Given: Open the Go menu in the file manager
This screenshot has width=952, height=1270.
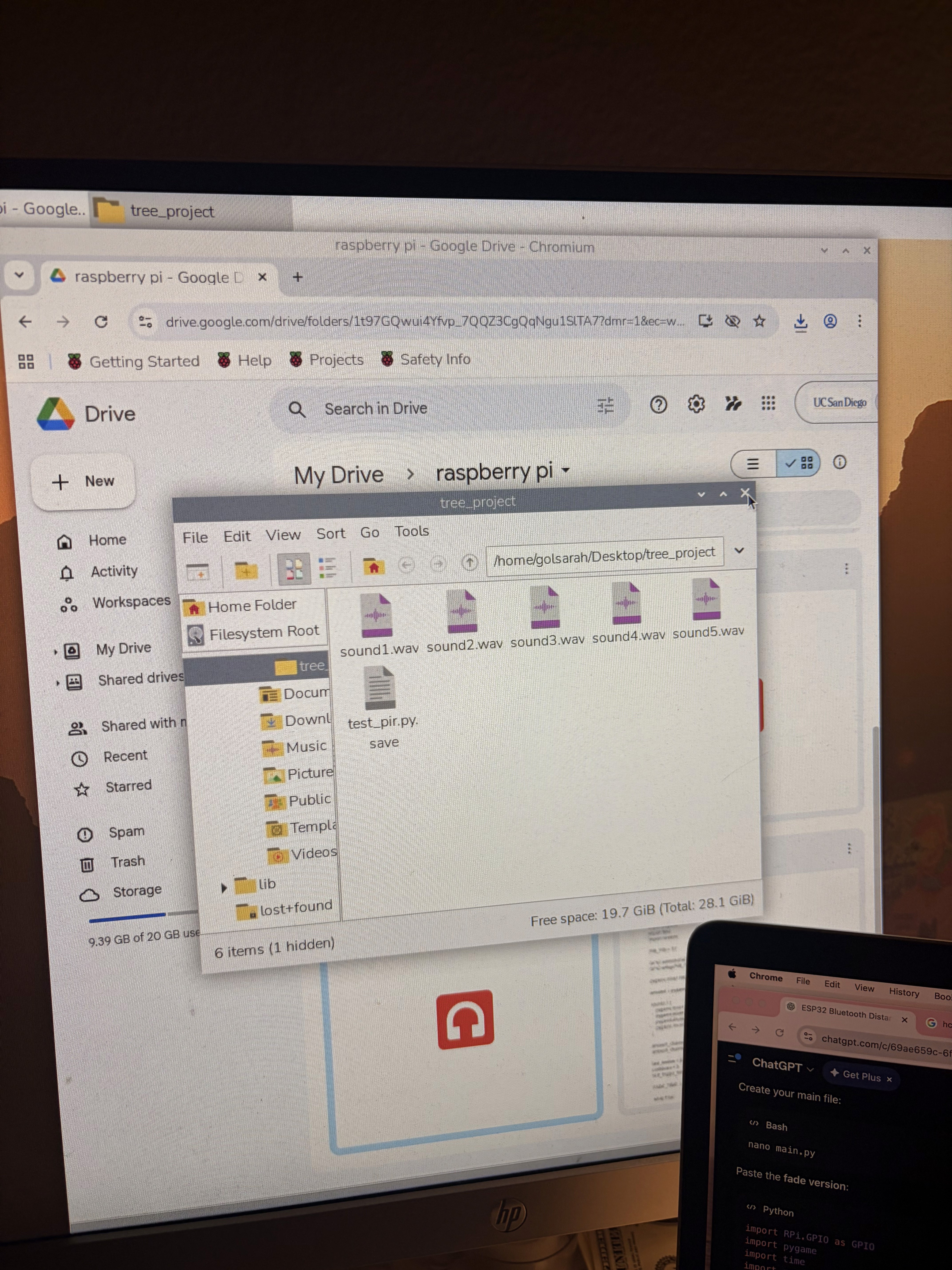Looking at the screenshot, I should click(370, 533).
